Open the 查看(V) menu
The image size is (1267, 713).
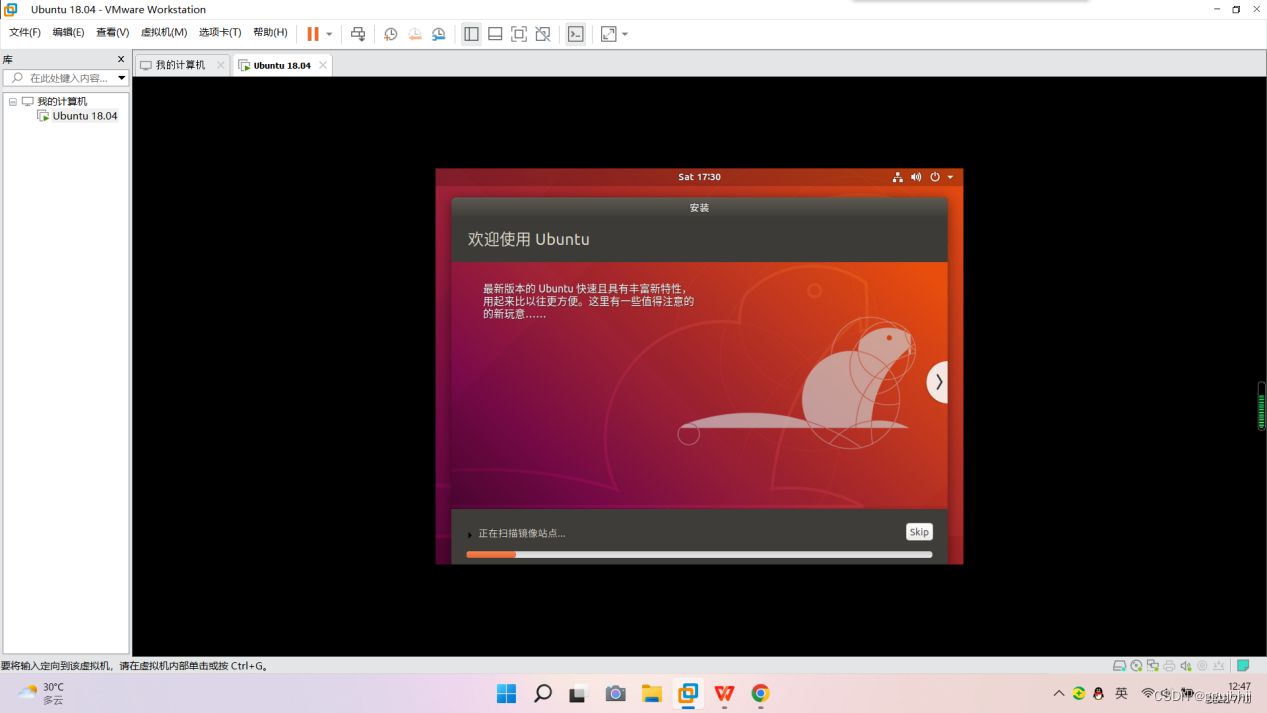(112, 32)
